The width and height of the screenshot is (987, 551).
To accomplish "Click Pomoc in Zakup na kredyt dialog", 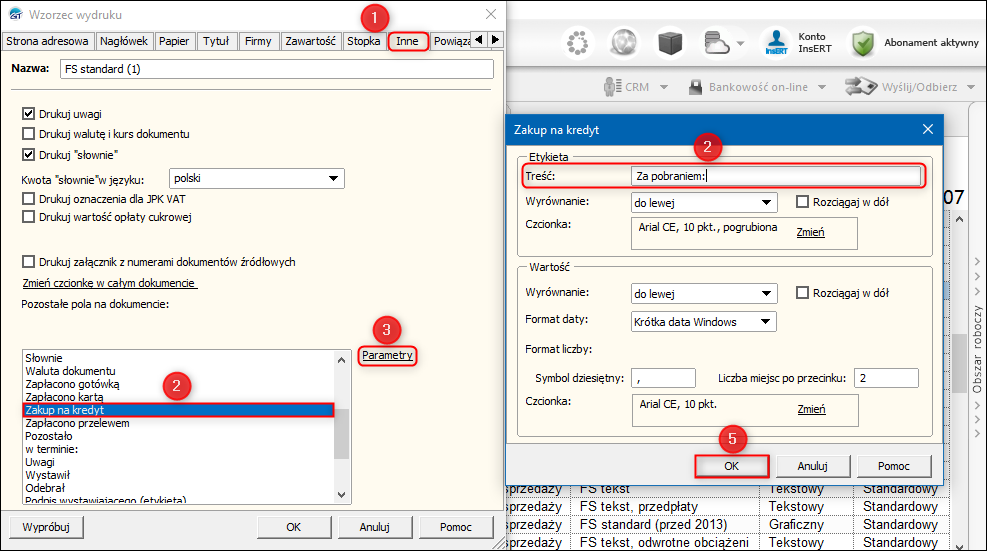I will pyautogui.click(x=894, y=466).
